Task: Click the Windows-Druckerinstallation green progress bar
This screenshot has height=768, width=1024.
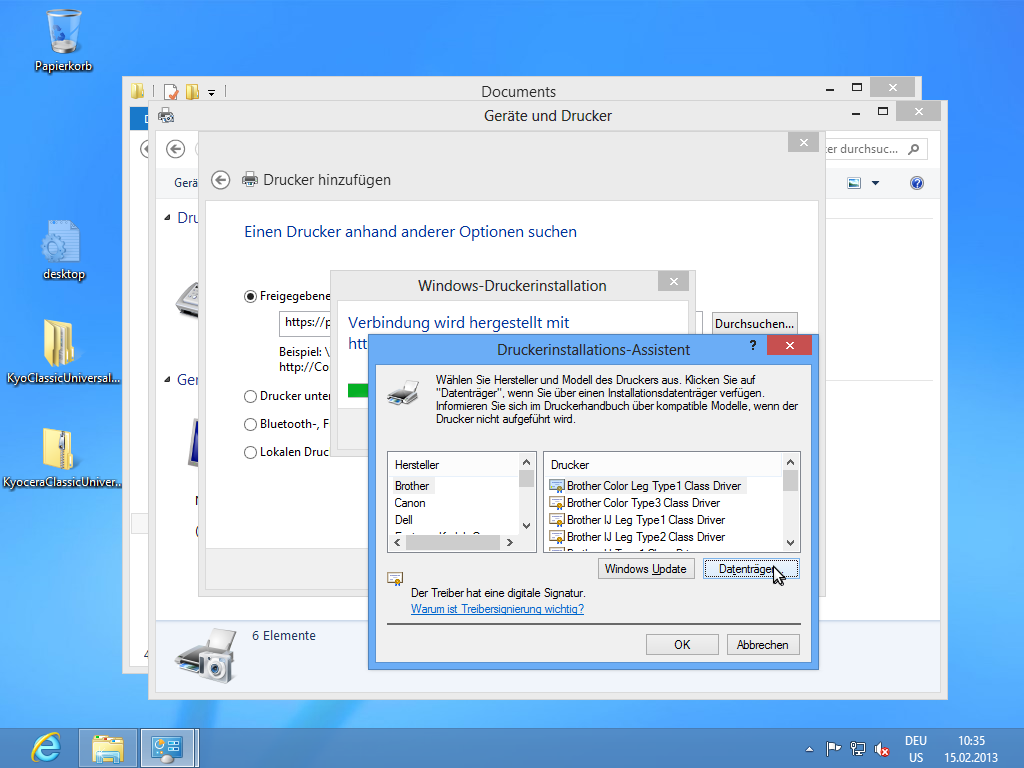Action: (358, 391)
